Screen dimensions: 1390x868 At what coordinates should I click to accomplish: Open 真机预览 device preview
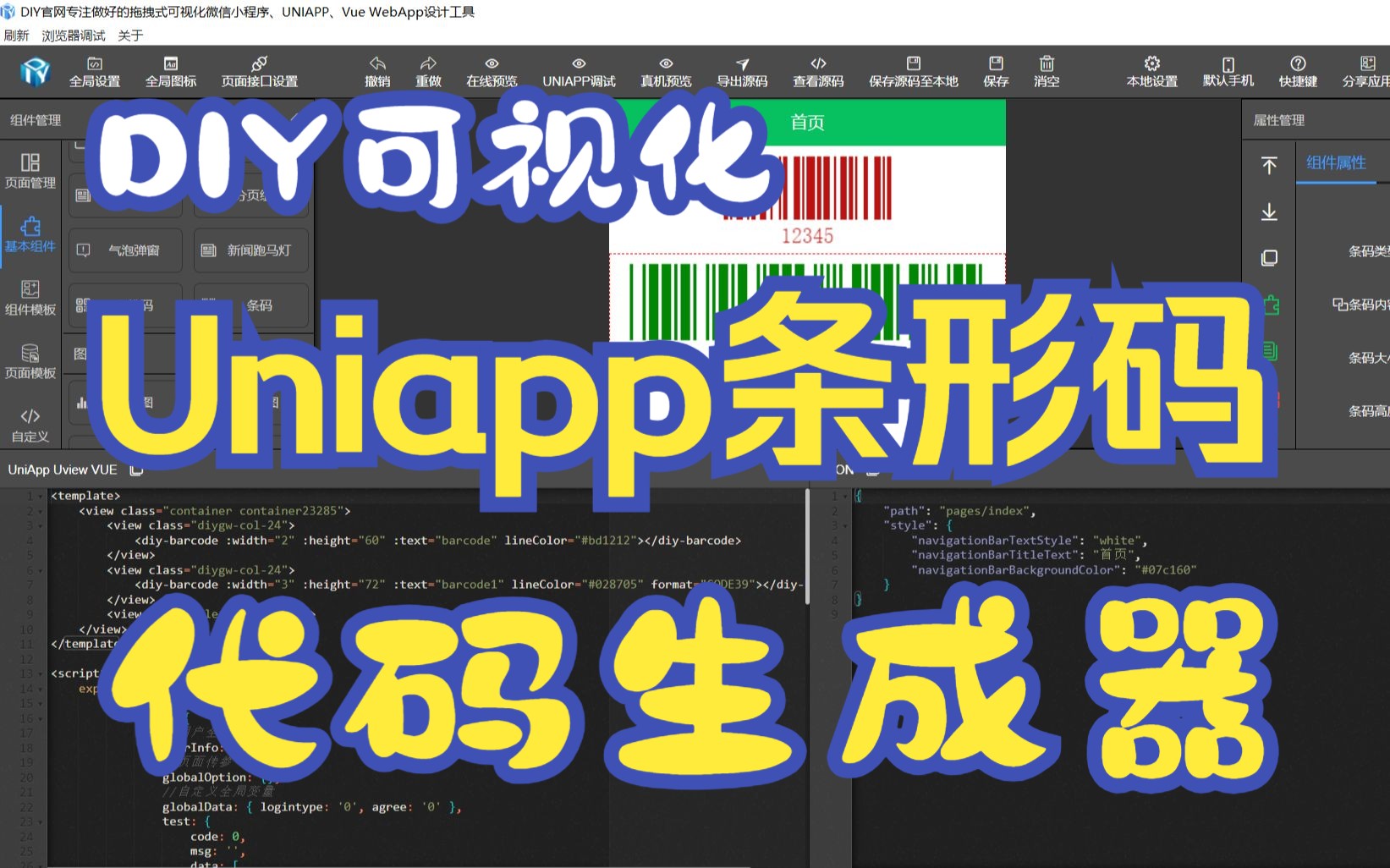pyautogui.click(x=666, y=72)
